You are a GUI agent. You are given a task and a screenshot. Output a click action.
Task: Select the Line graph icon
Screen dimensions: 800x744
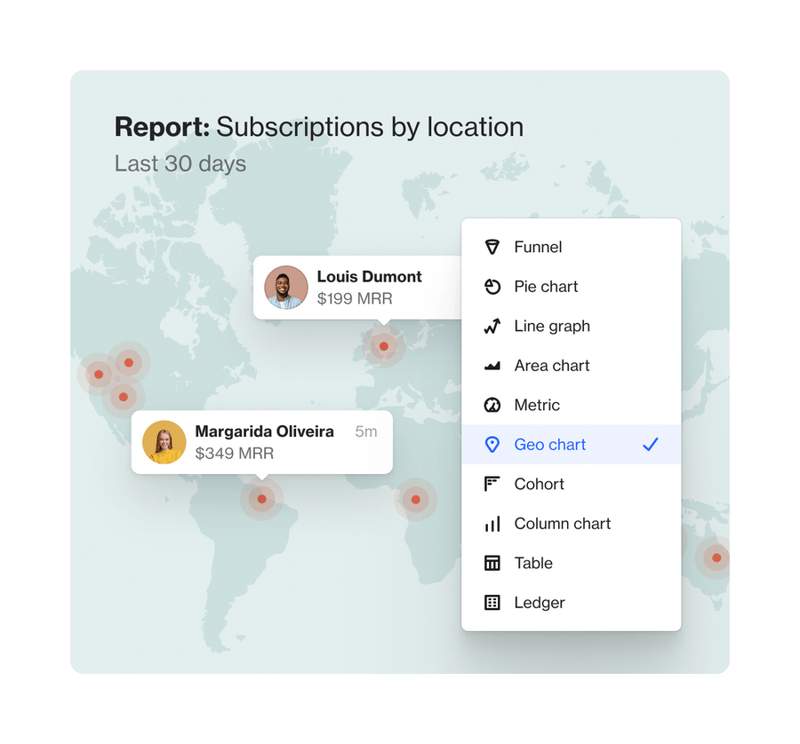pyautogui.click(x=493, y=326)
